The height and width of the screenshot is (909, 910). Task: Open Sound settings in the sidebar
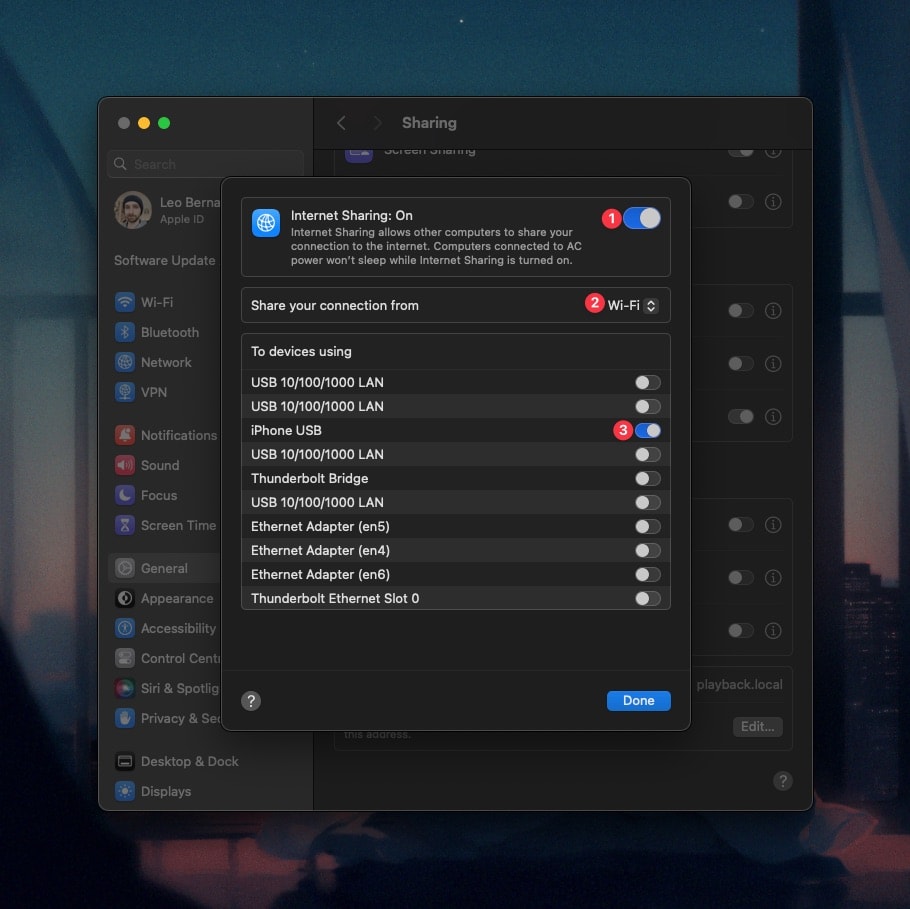158,465
